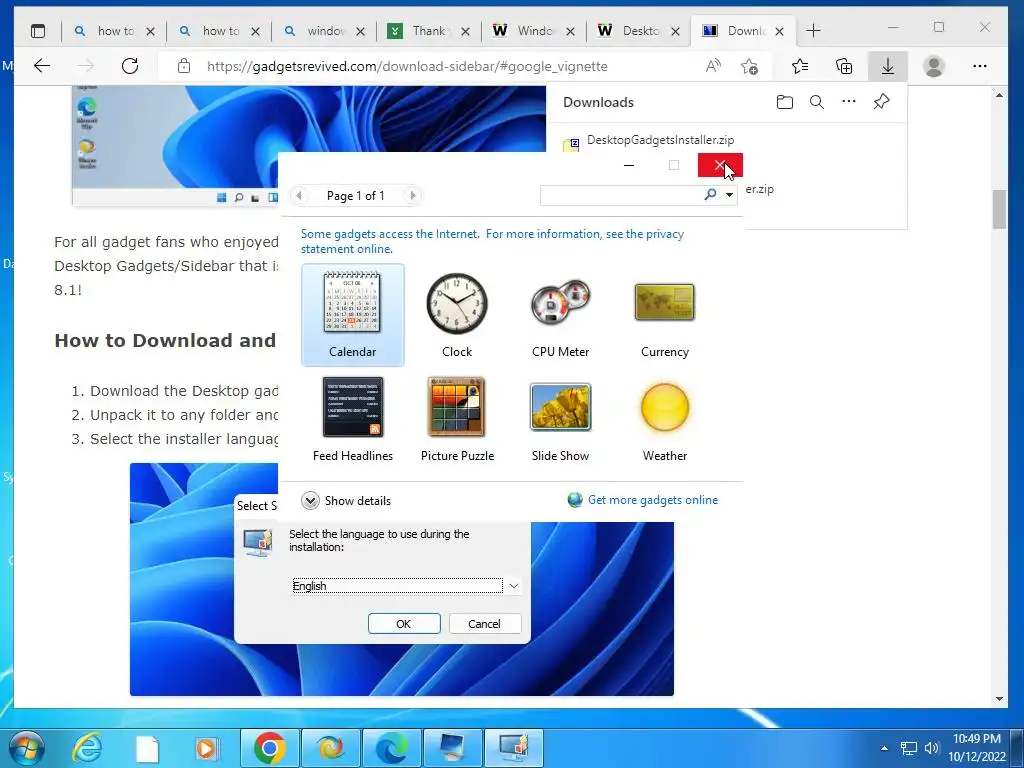Open Edge Settings and more menu
The height and width of the screenshot is (768, 1024).
[x=980, y=65]
